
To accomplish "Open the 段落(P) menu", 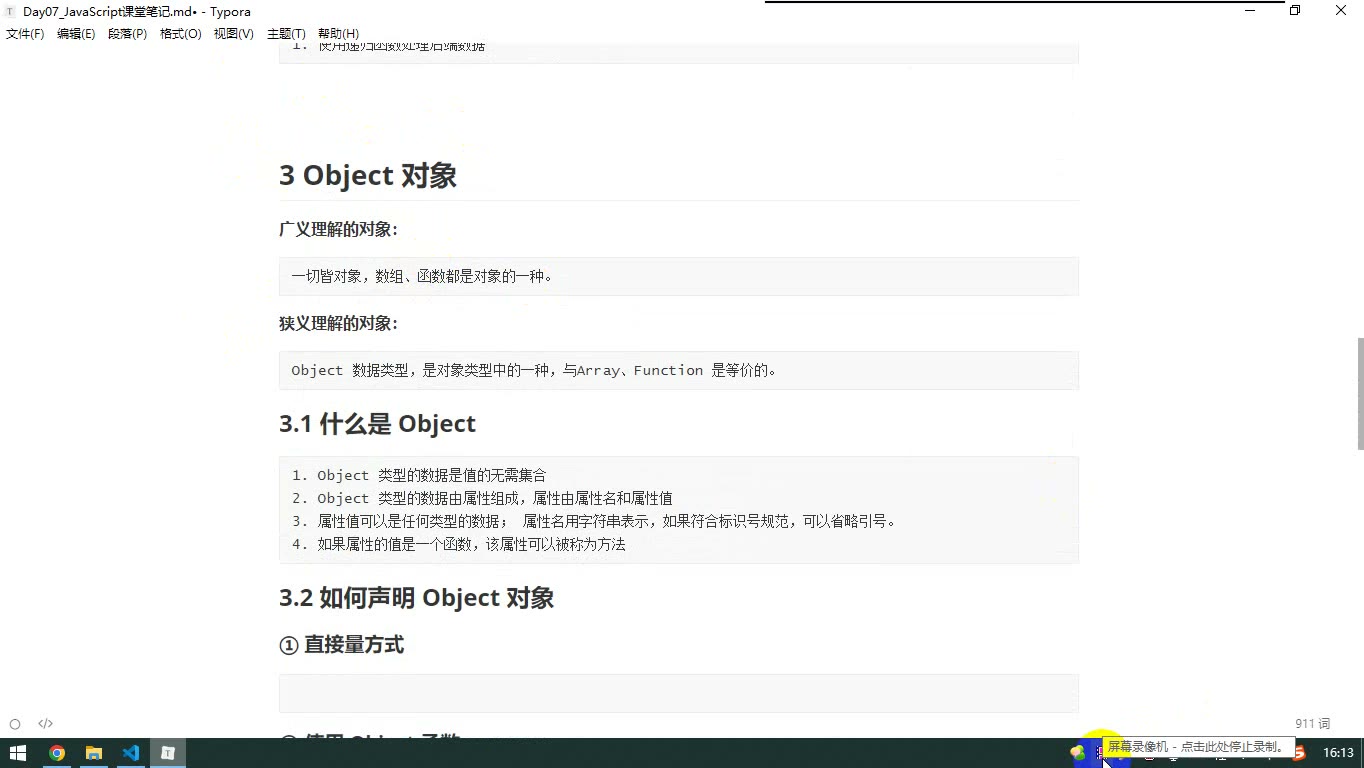I will pos(128,34).
